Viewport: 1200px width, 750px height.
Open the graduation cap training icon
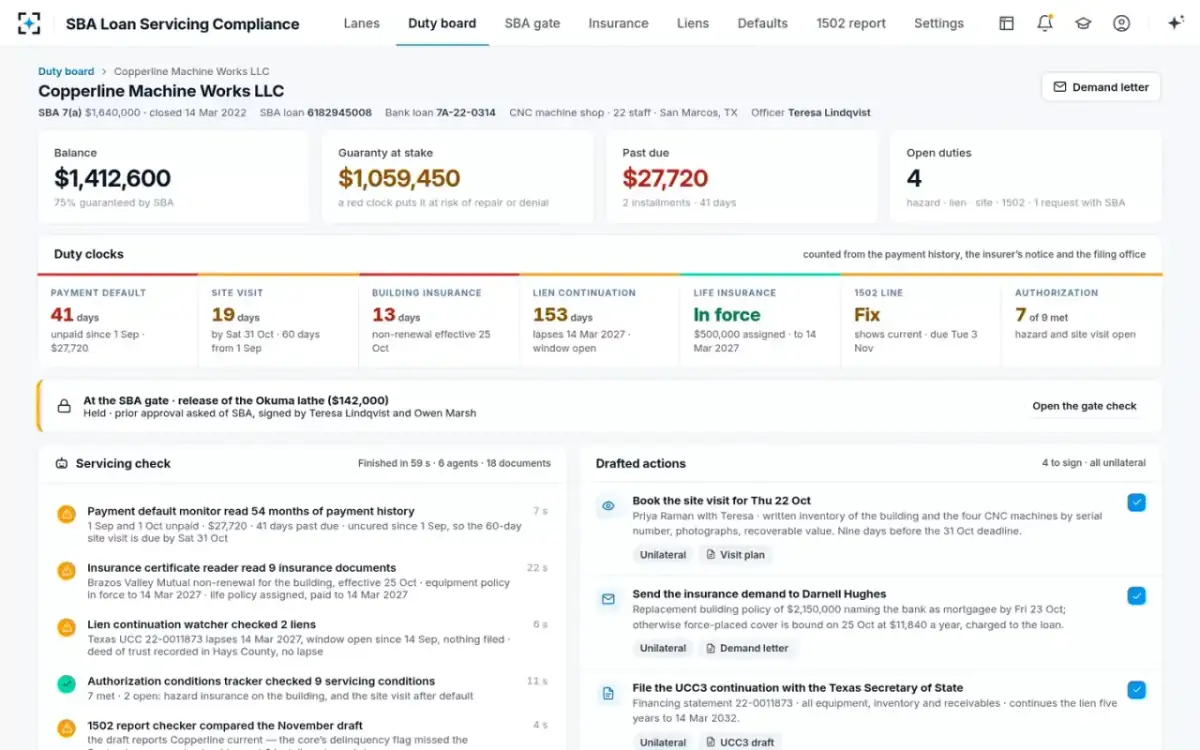[1083, 23]
